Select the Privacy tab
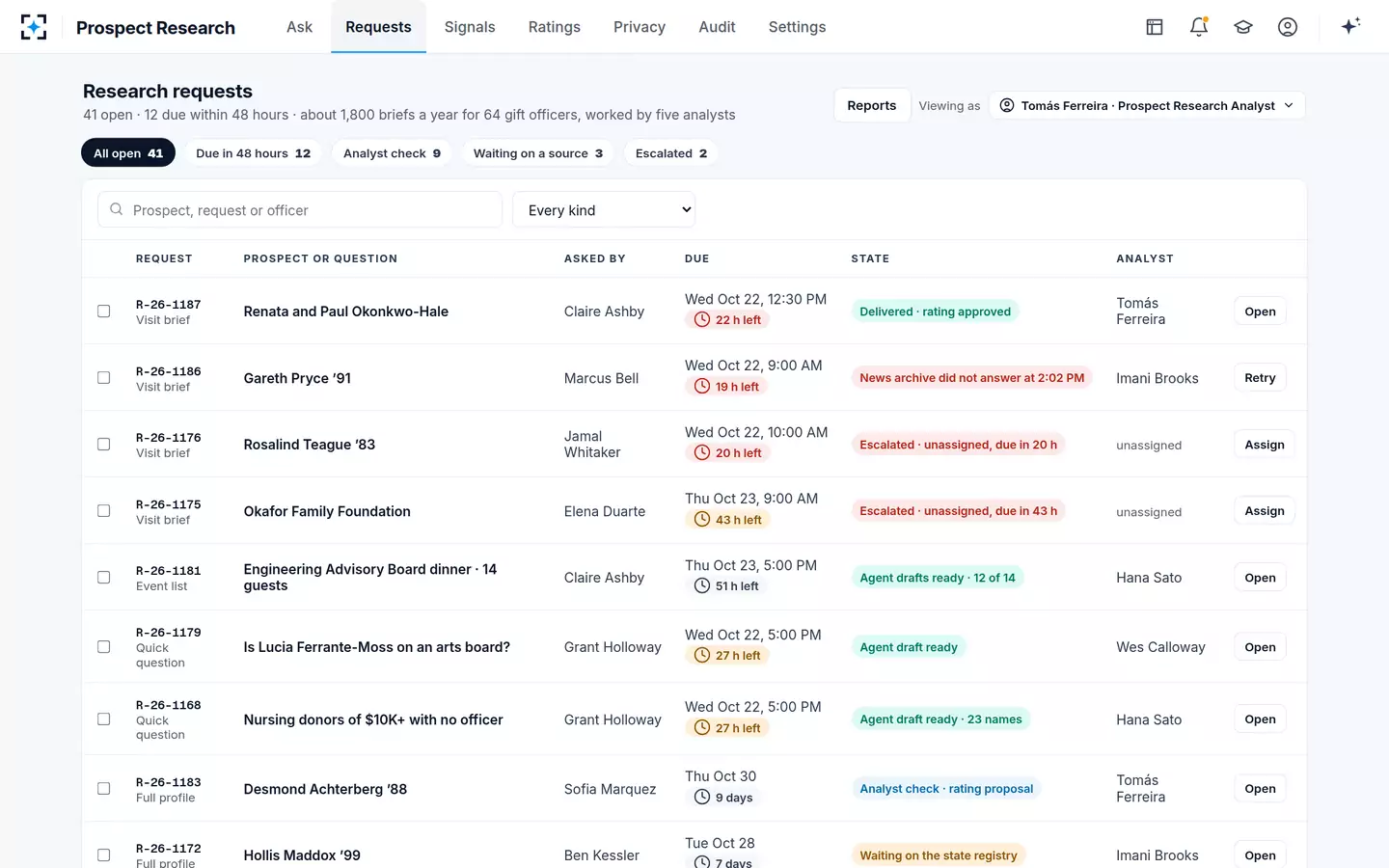1389x868 pixels. [x=640, y=27]
